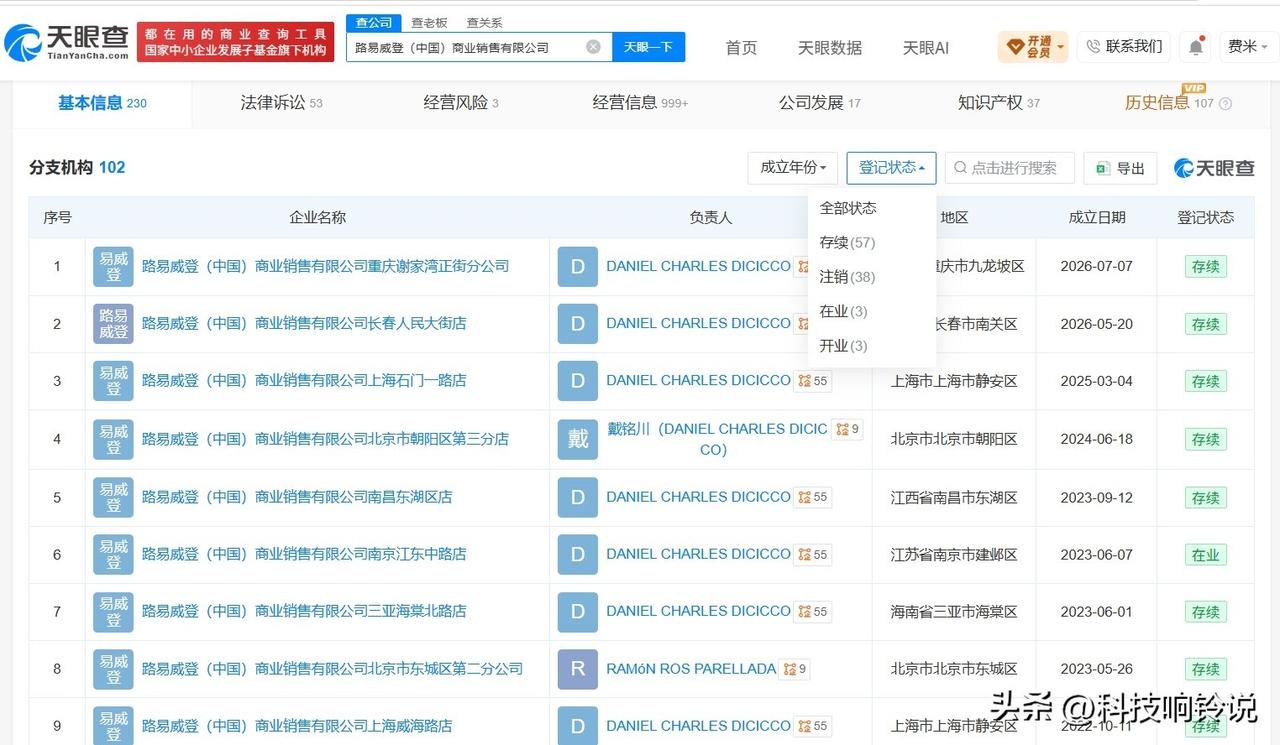This screenshot has width=1280, height=745.
Task: Open the 上海石门一路店 branch link
Action: [x=304, y=381]
